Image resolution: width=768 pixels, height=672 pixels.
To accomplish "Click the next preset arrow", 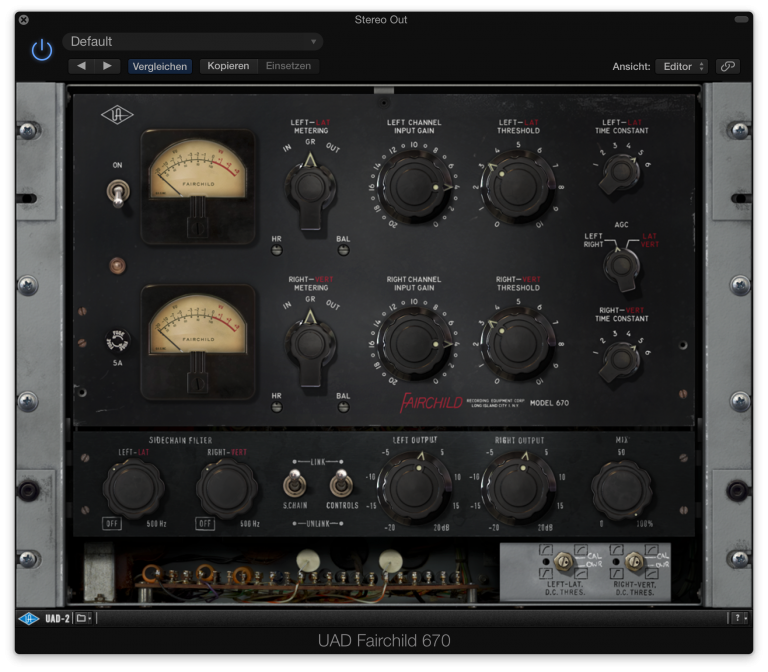I will 106,66.
